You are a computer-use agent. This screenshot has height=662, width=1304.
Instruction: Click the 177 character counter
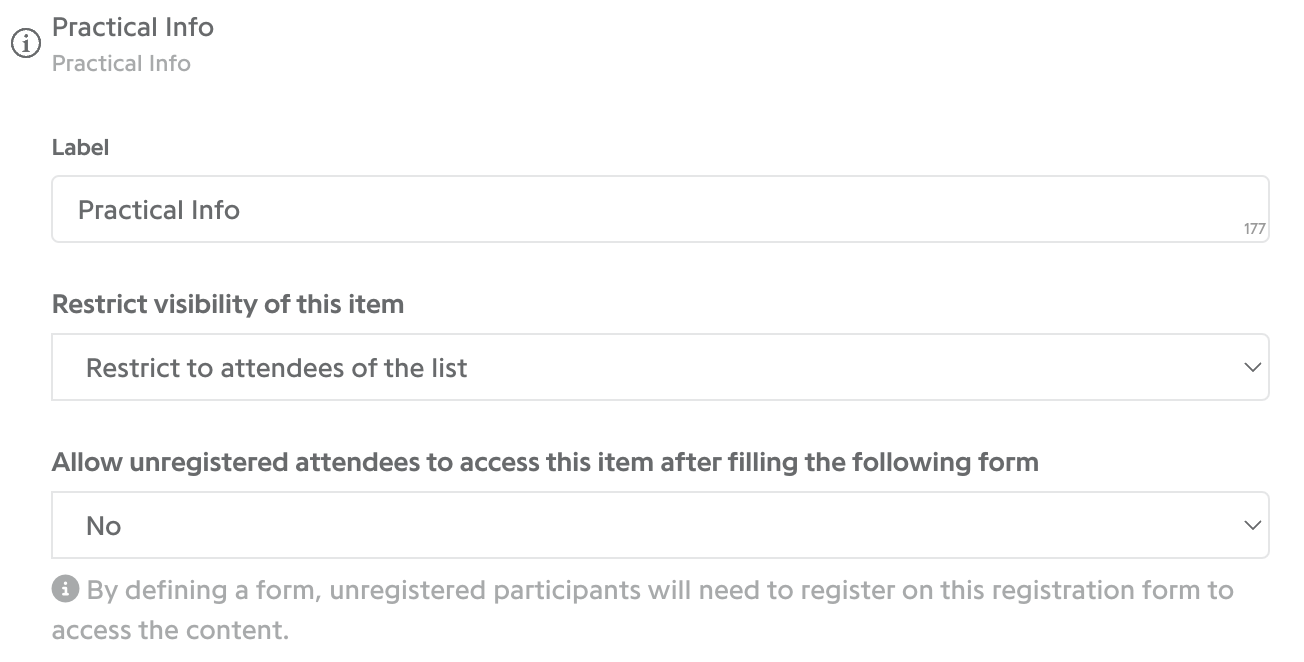point(1255,229)
